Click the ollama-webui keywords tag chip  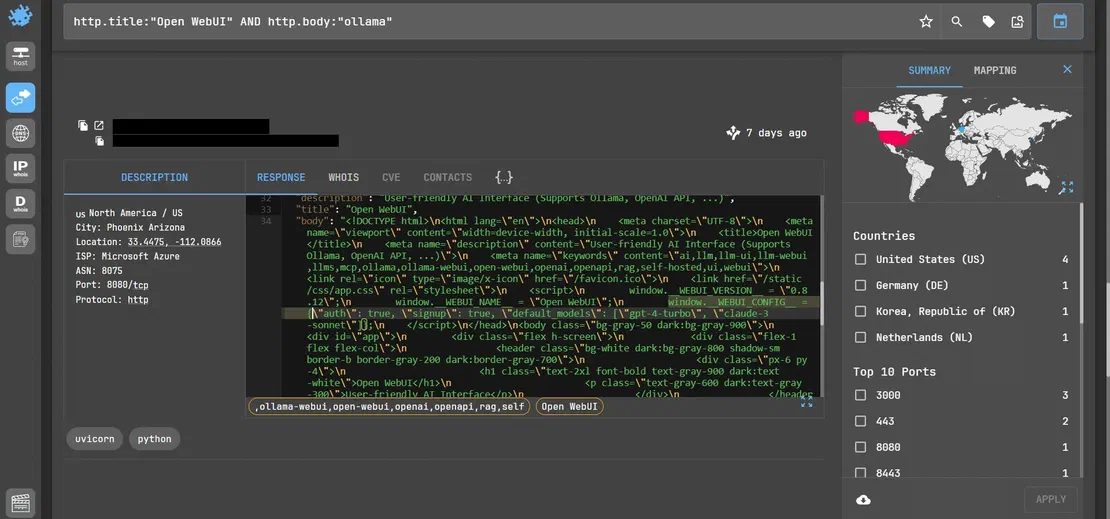(x=389, y=406)
